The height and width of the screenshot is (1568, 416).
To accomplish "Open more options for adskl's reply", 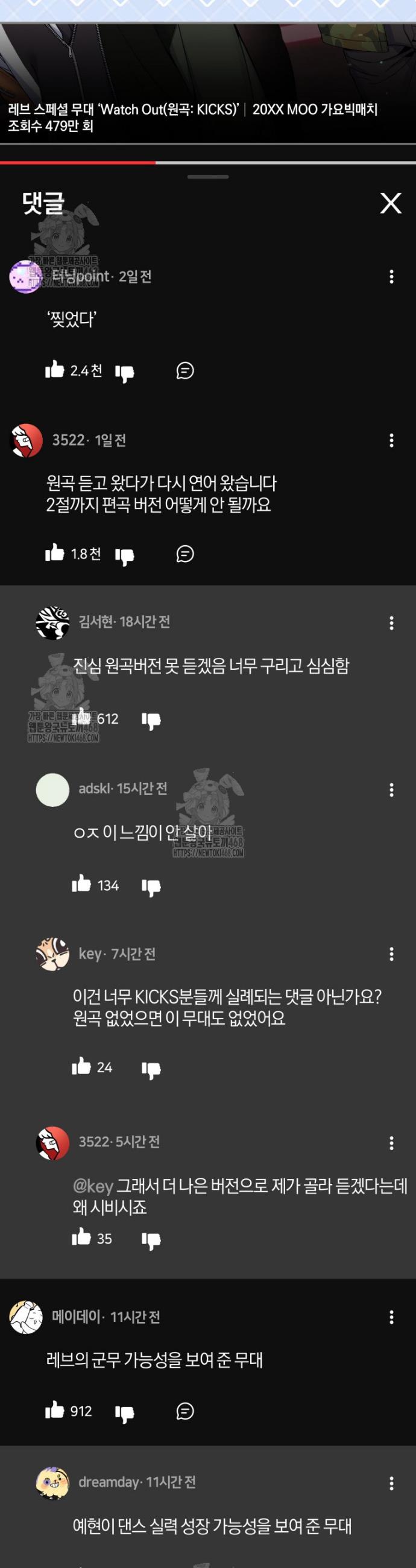I will [x=391, y=789].
